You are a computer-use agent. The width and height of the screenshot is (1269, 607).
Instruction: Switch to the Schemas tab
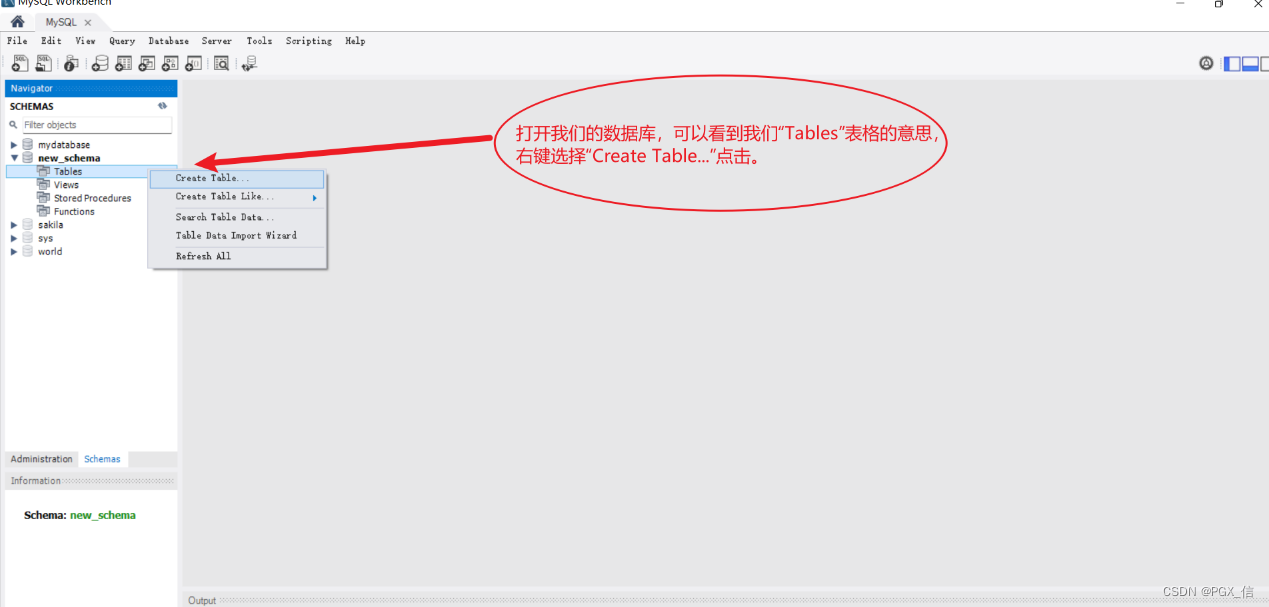(102, 459)
